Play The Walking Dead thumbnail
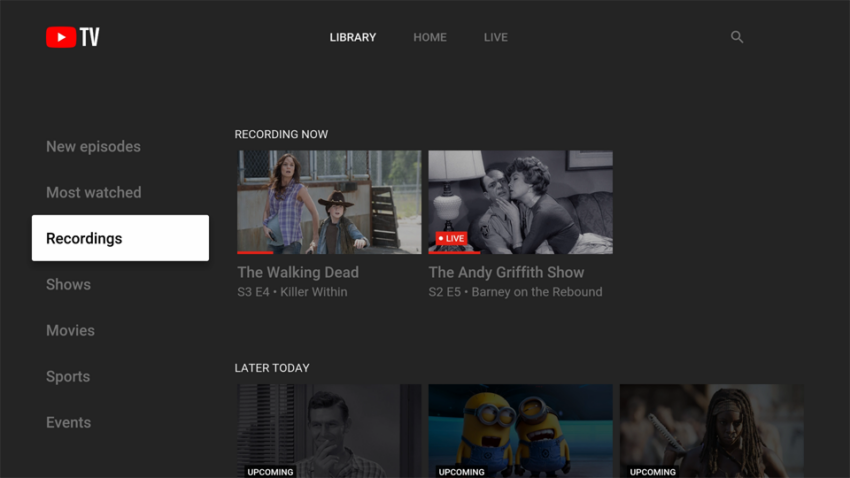The height and width of the screenshot is (478, 850). coord(329,202)
